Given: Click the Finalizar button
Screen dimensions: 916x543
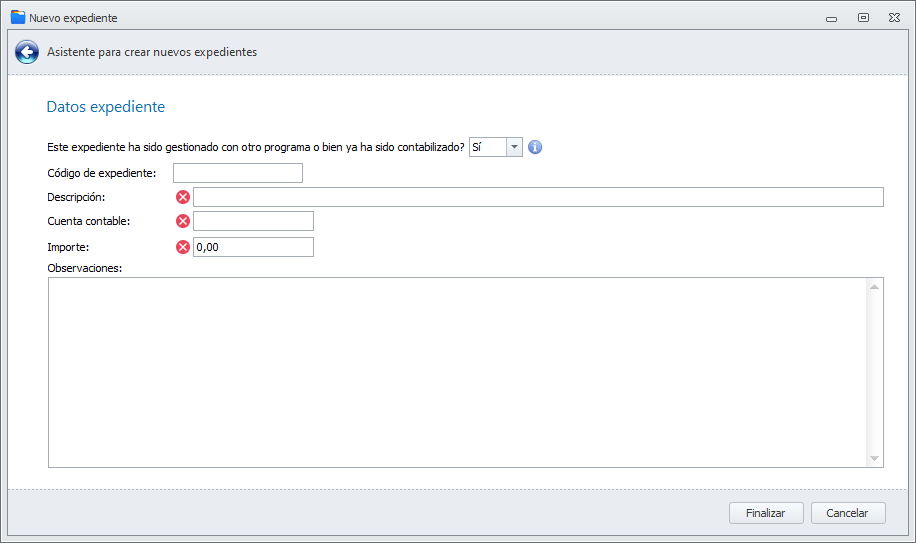Looking at the screenshot, I should (766, 513).
